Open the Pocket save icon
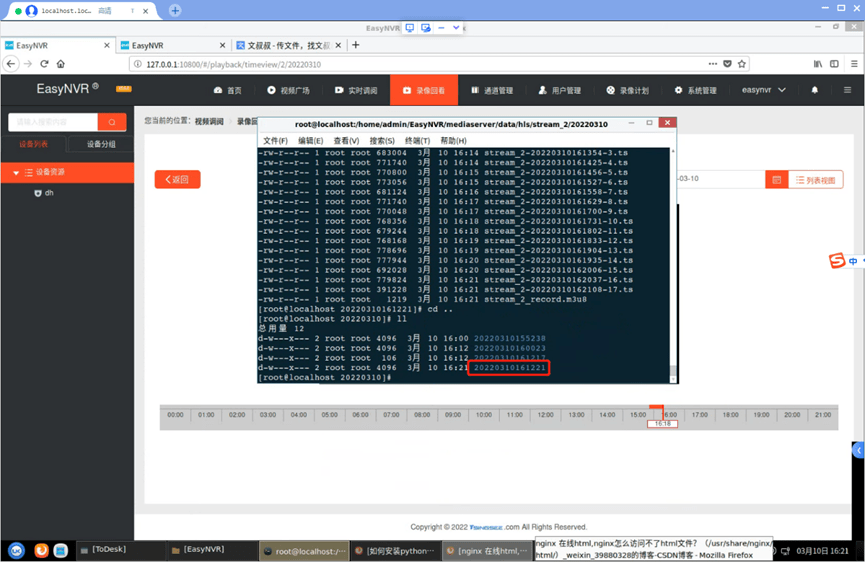Image resolution: width=865 pixels, height=562 pixels. [x=727, y=64]
